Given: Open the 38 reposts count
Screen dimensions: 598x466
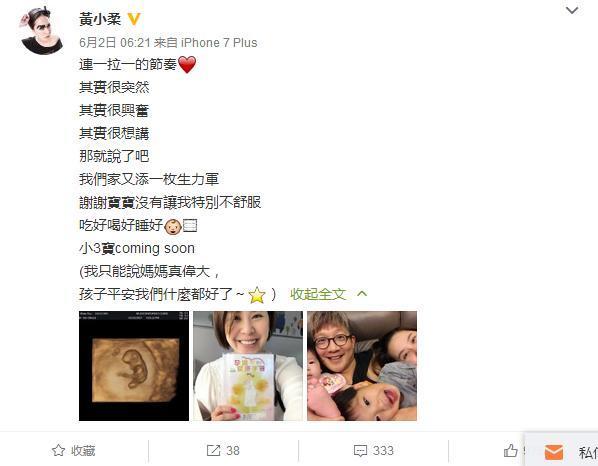Looking at the screenshot, I should (x=233, y=451).
